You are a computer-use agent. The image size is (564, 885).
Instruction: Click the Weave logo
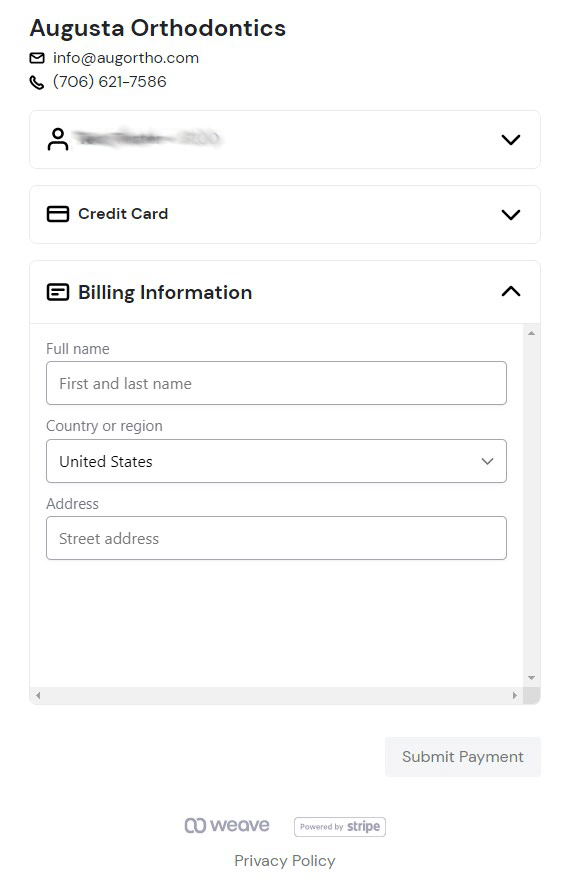[x=227, y=826]
